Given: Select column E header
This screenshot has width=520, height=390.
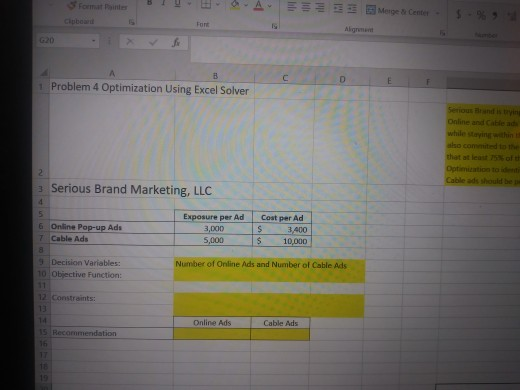Looking at the screenshot, I should (389, 80).
